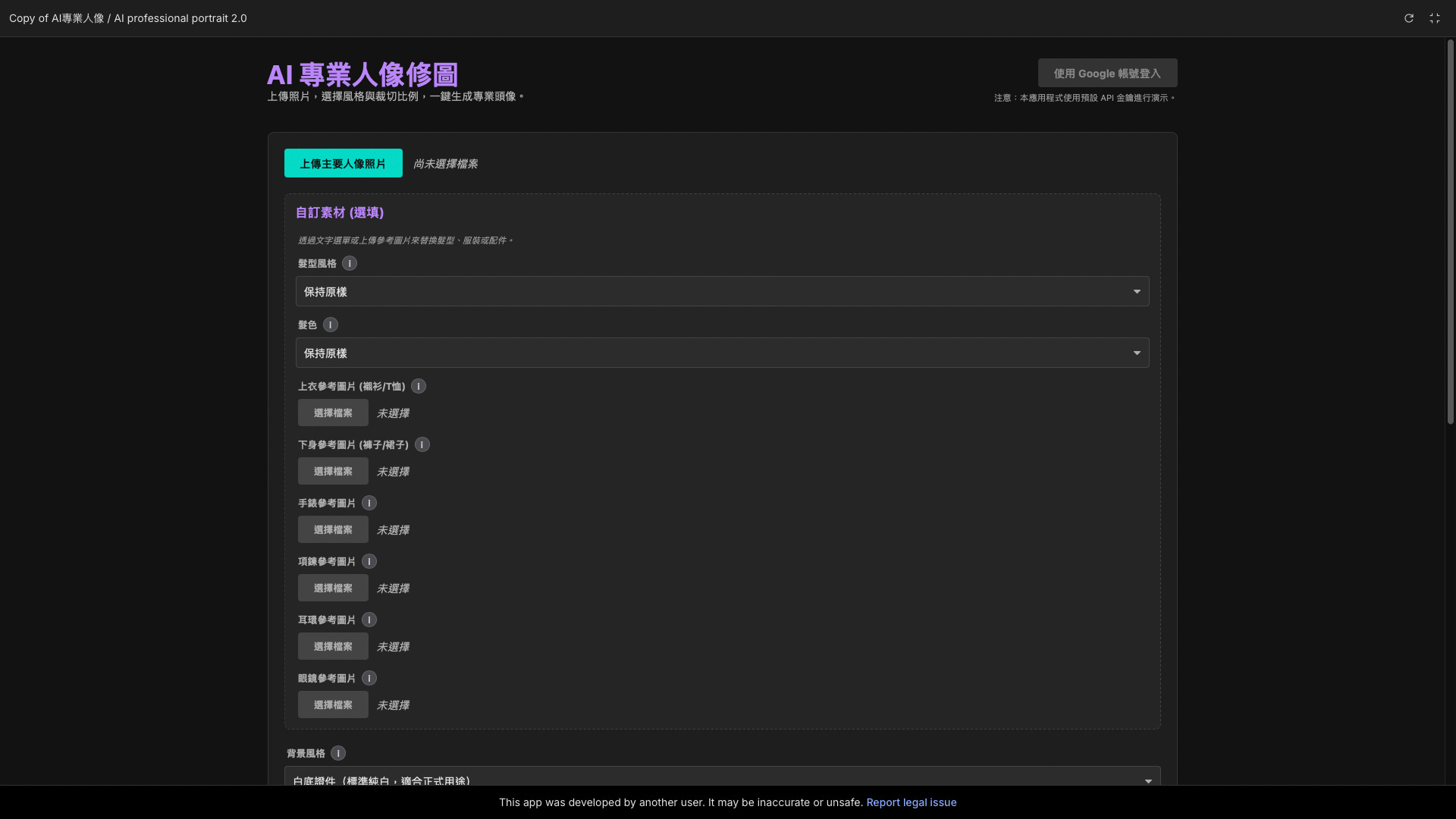Click info icon beside 上衣參考圖片 label

pos(418,386)
